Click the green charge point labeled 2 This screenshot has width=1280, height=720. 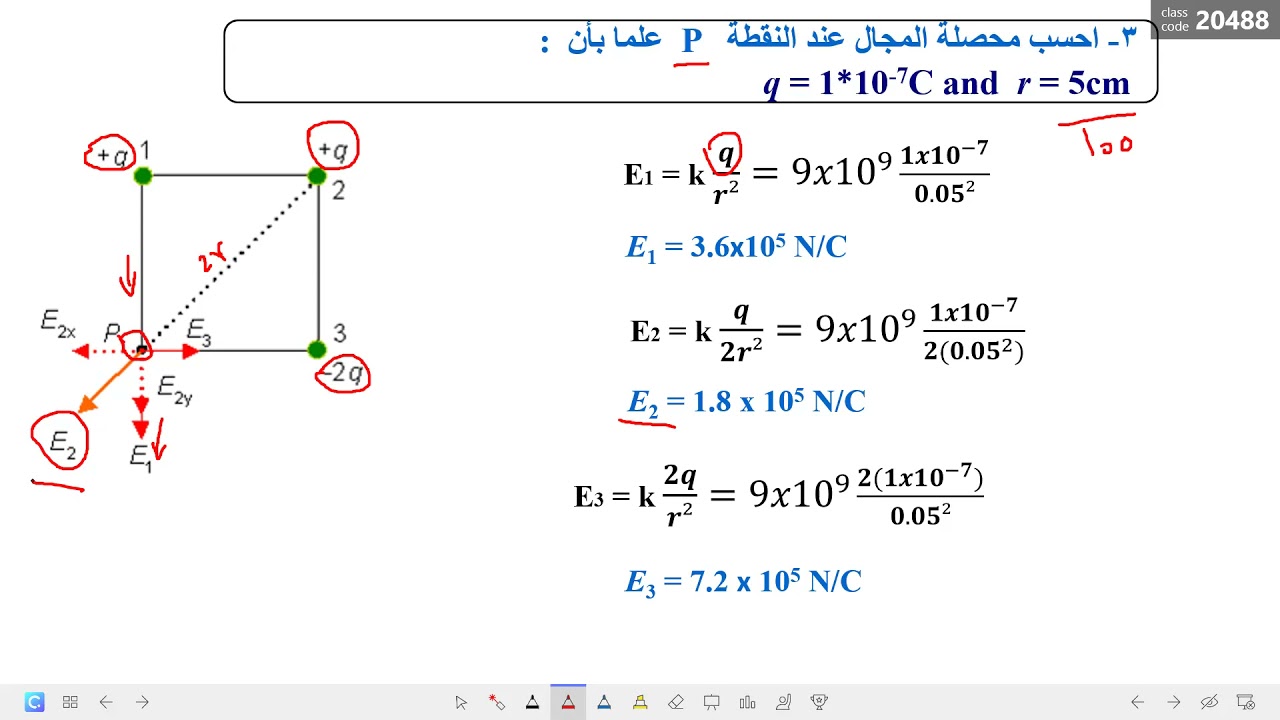[x=317, y=176]
